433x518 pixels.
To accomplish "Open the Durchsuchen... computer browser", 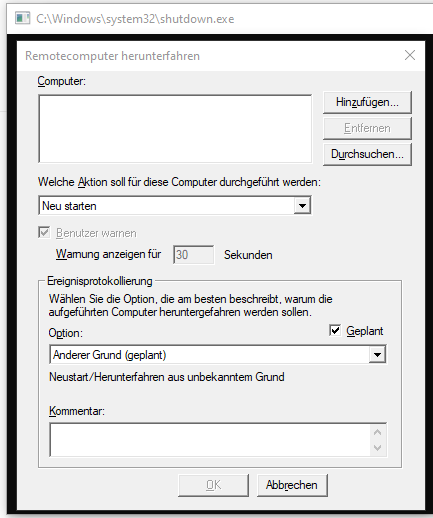I will click(367, 154).
